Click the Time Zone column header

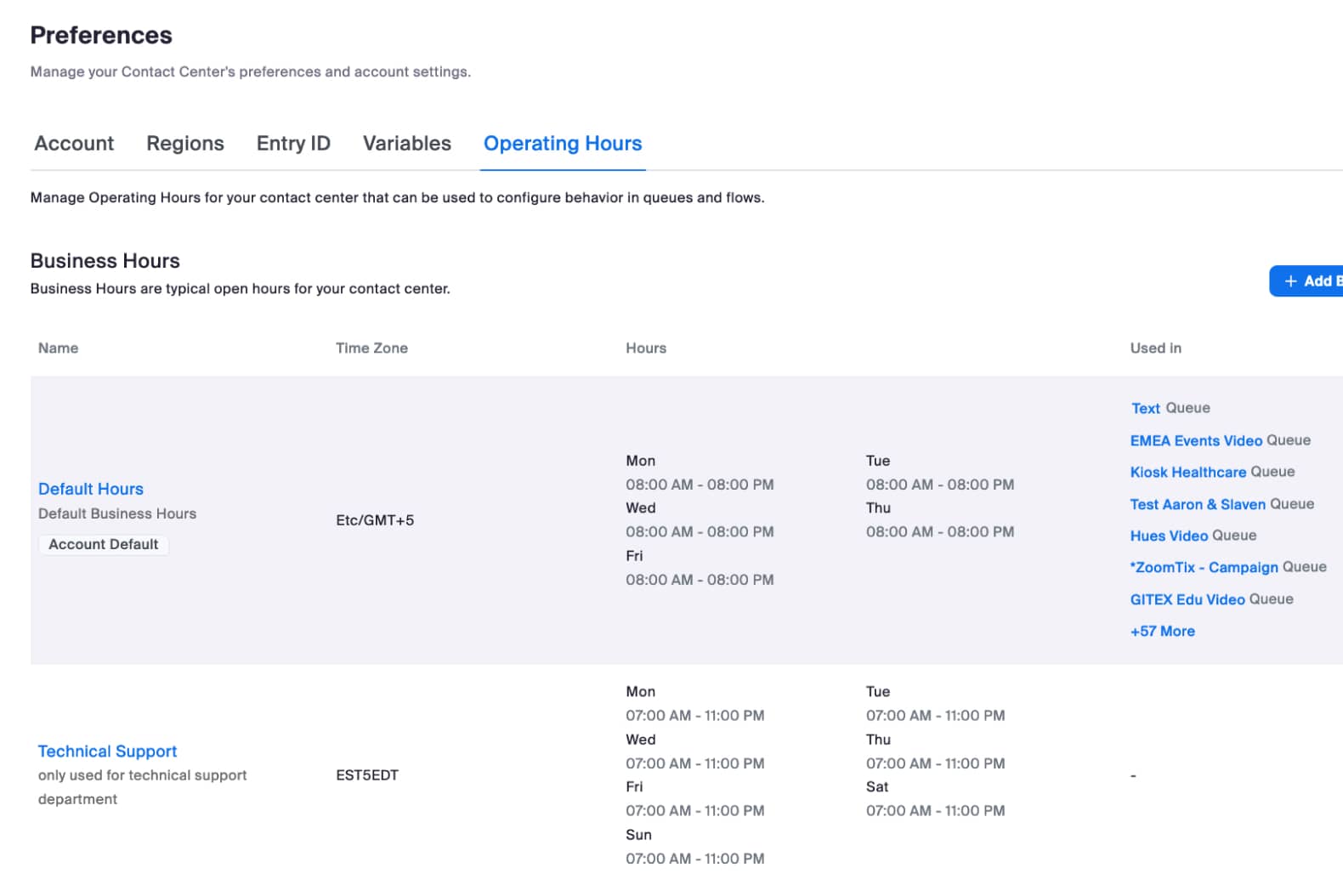(x=371, y=349)
